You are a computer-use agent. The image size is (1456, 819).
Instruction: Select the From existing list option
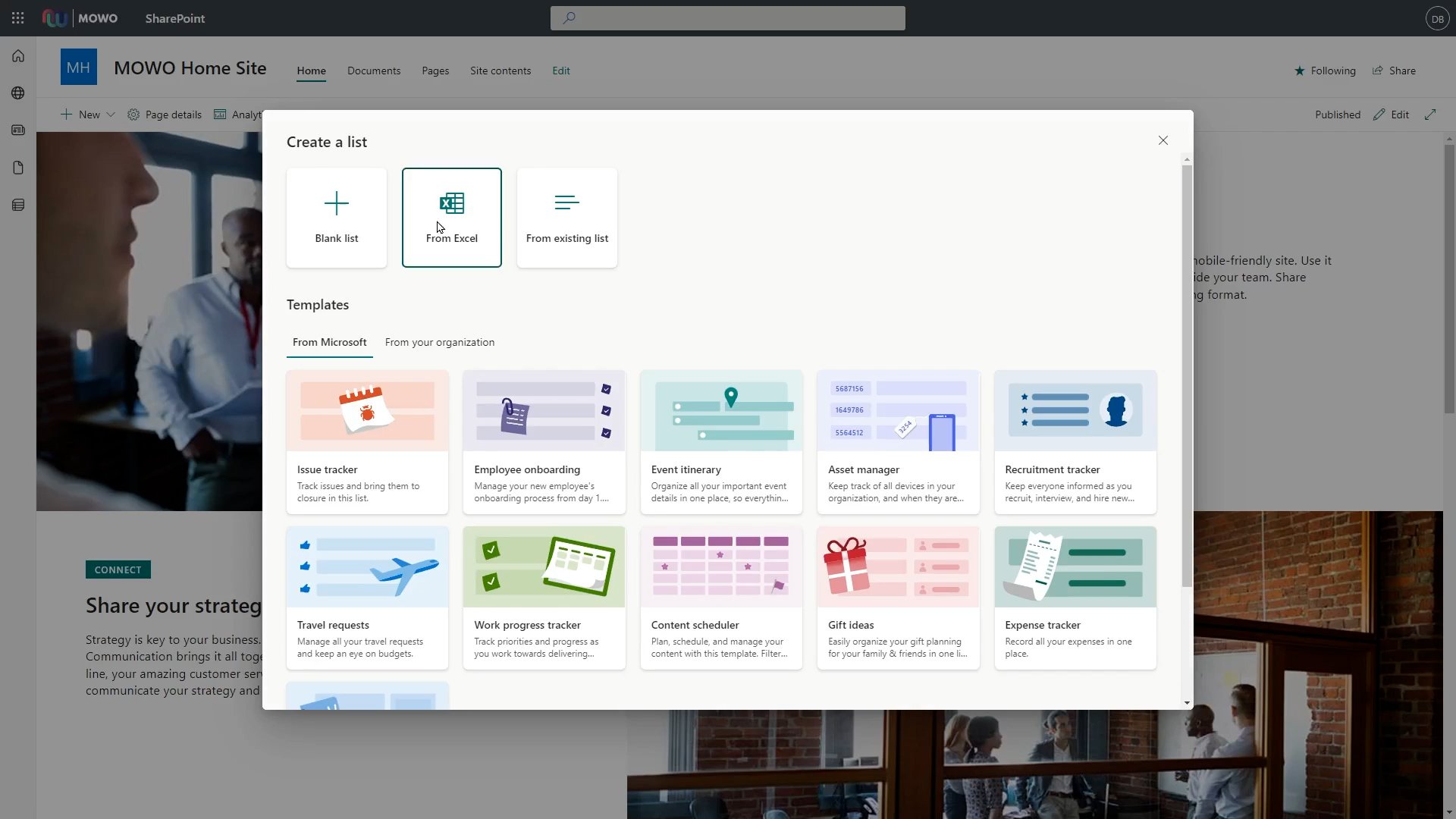tap(566, 218)
